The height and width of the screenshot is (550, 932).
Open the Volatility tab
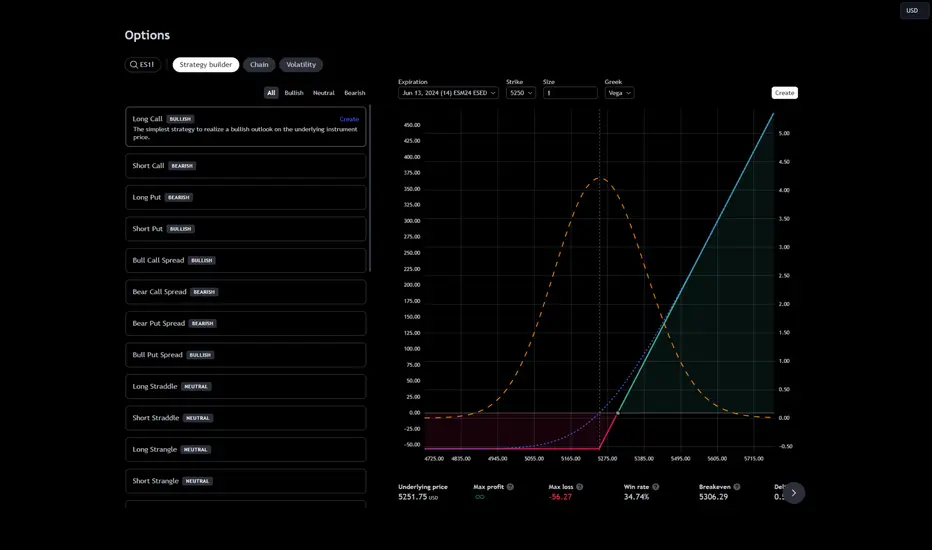click(301, 65)
